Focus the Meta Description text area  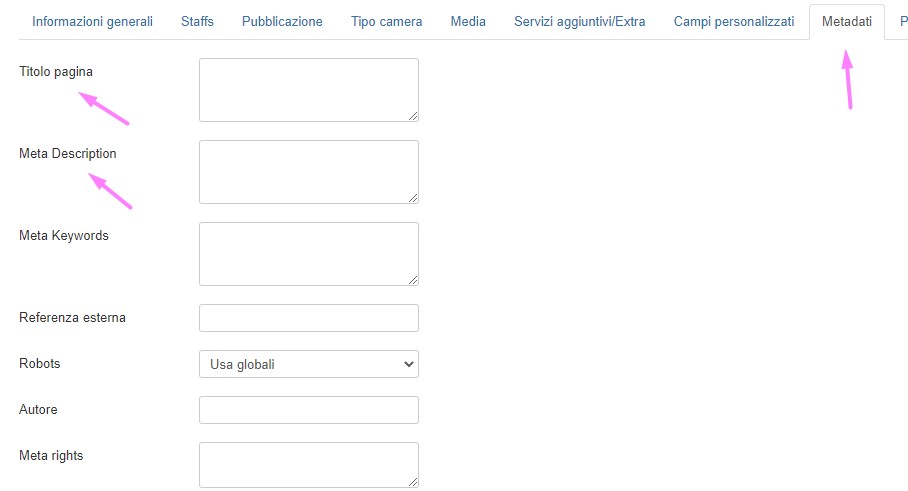pyautogui.click(x=308, y=171)
